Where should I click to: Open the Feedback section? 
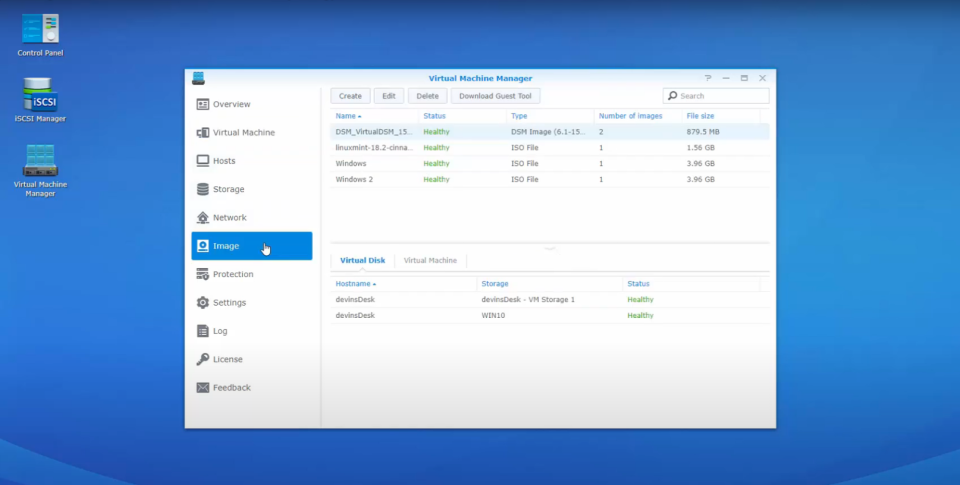[252, 388]
